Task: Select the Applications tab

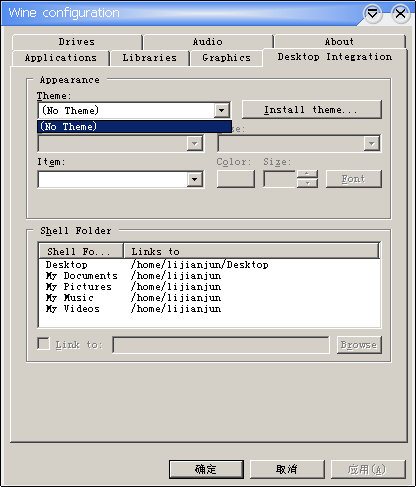Action: [61, 58]
